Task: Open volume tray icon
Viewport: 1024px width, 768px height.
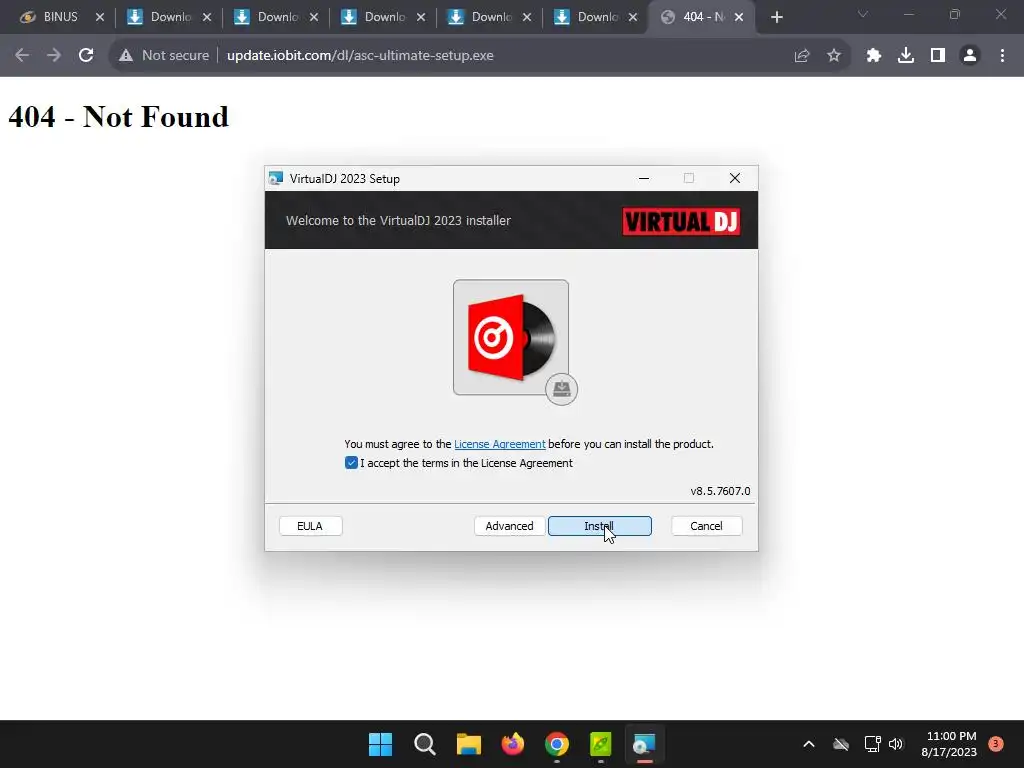Action: [895, 744]
